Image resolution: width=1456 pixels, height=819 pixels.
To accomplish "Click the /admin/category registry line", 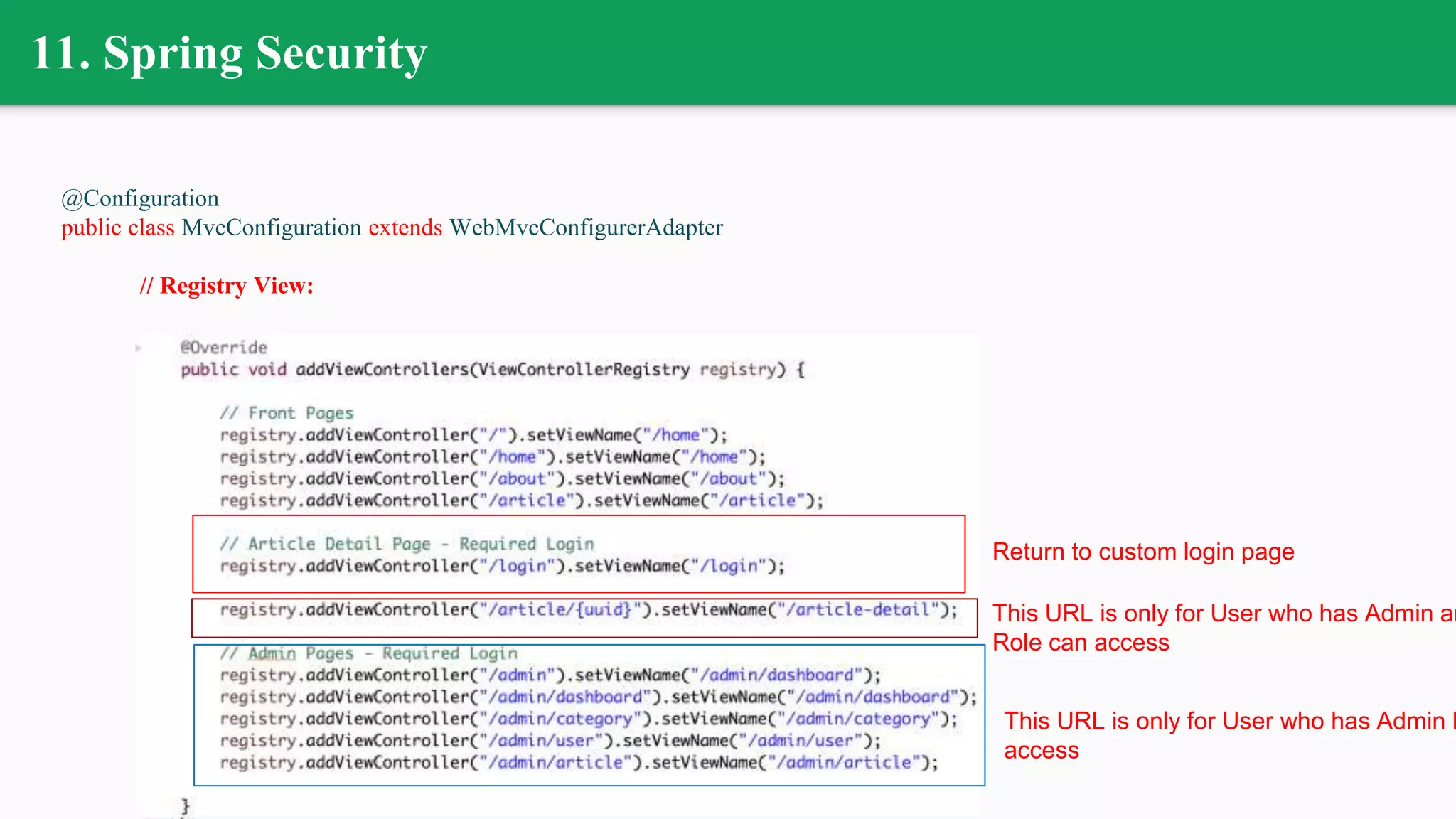I will 589,719.
